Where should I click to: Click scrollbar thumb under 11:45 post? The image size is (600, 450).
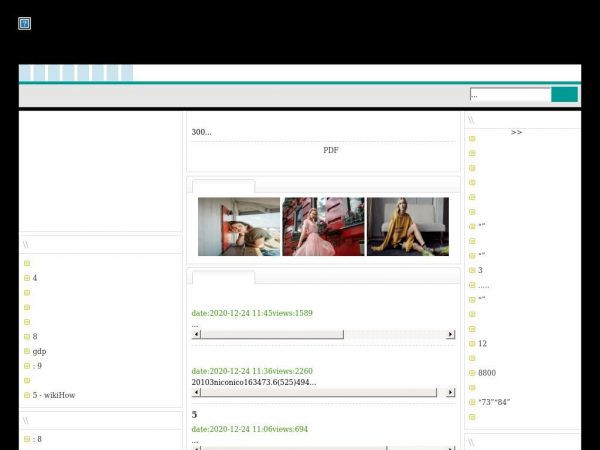point(272,334)
